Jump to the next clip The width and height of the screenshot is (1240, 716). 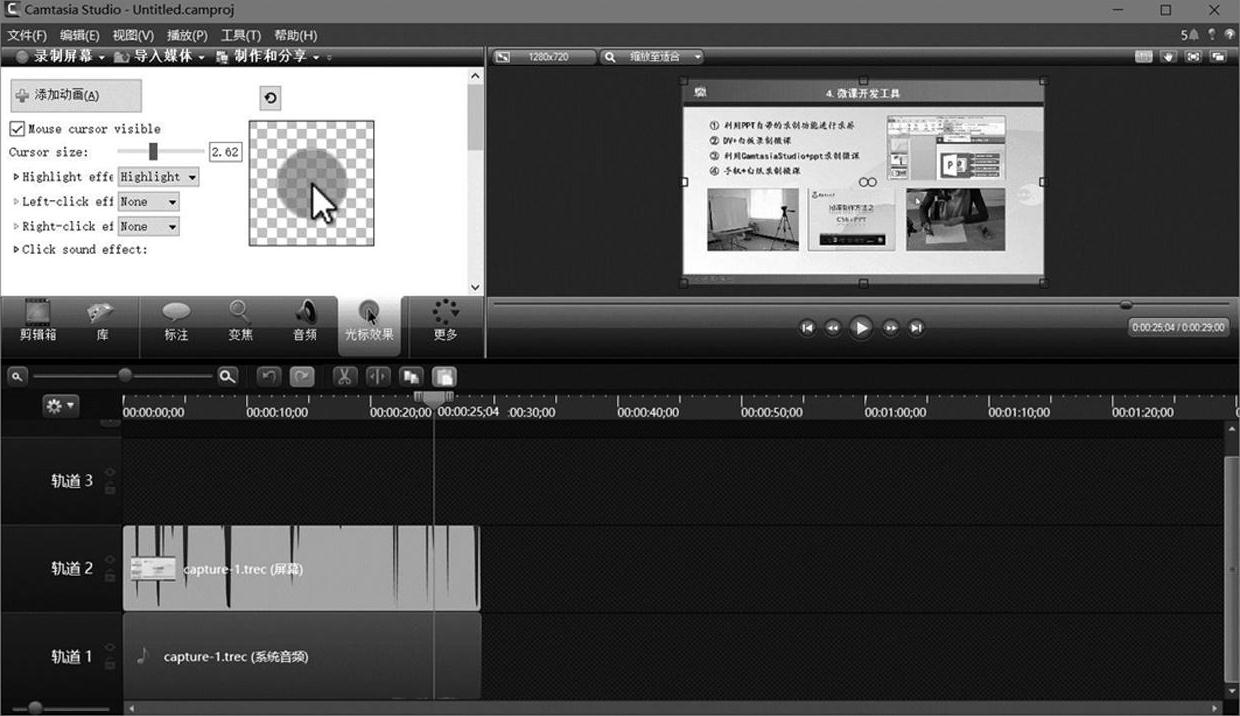(x=916, y=327)
